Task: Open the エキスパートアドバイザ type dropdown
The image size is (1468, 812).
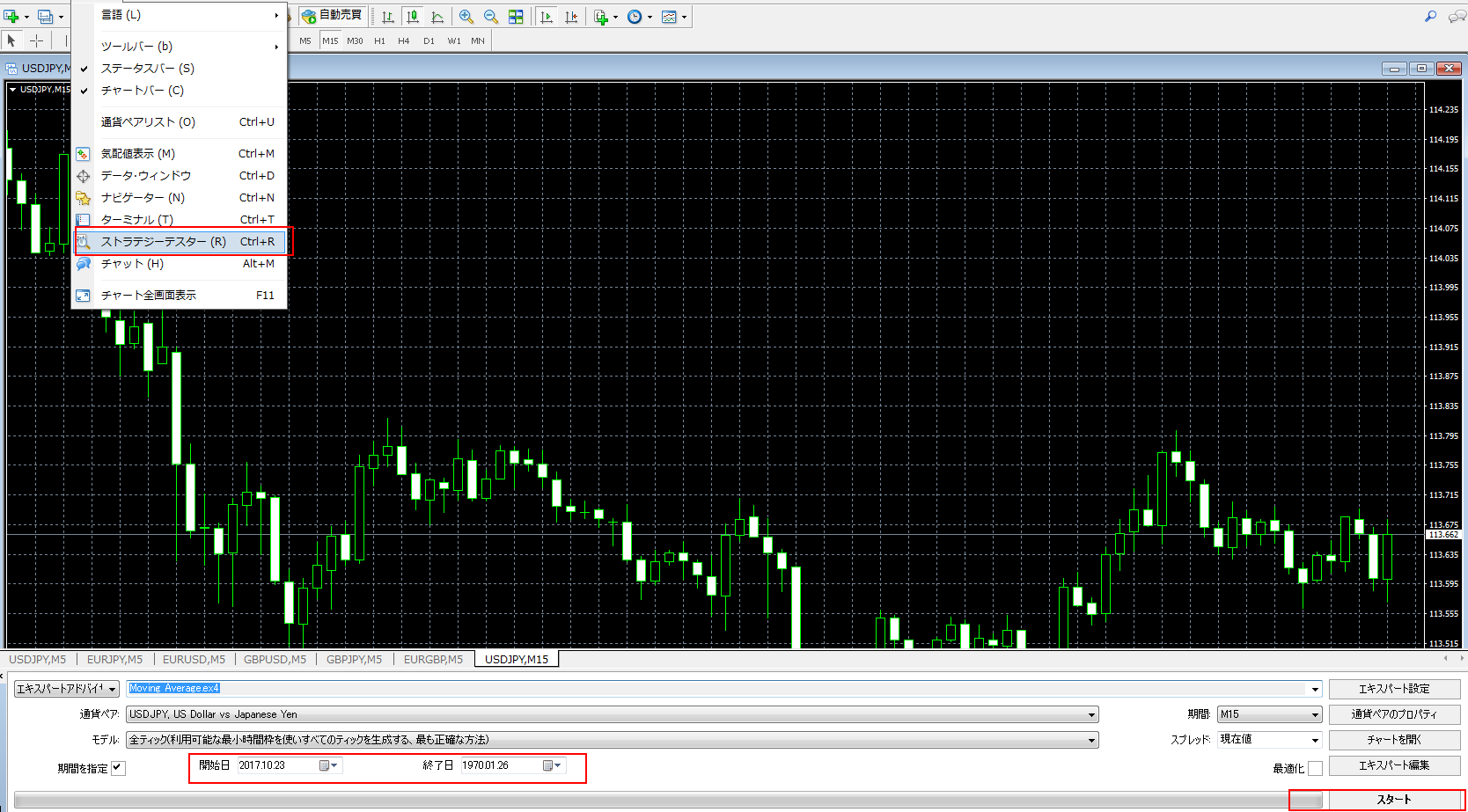Action: point(67,689)
